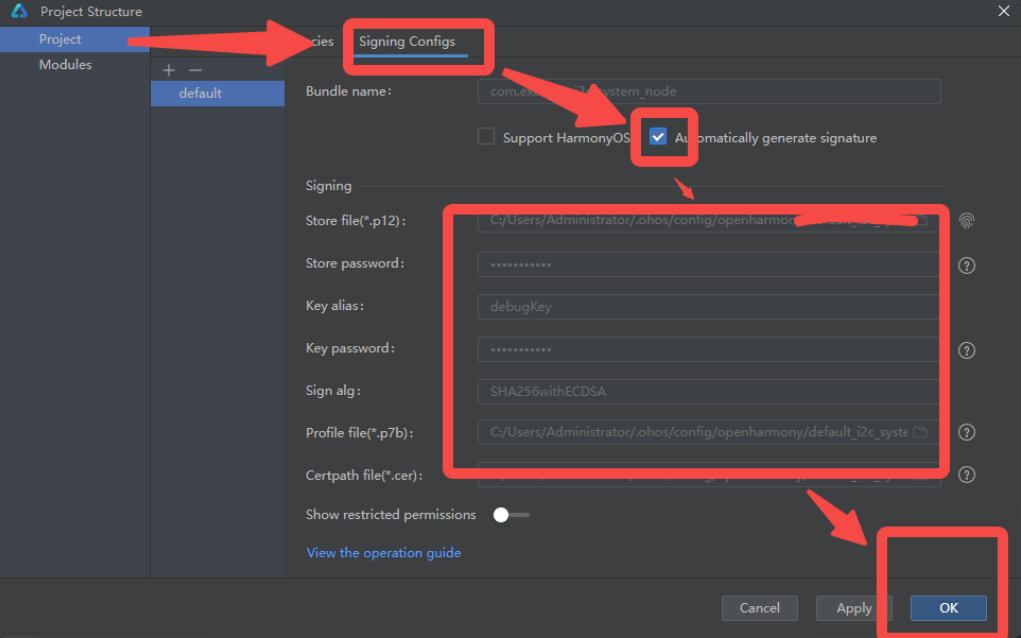Click the help icon next to Store password
This screenshot has height=638, width=1021.
(966, 265)
